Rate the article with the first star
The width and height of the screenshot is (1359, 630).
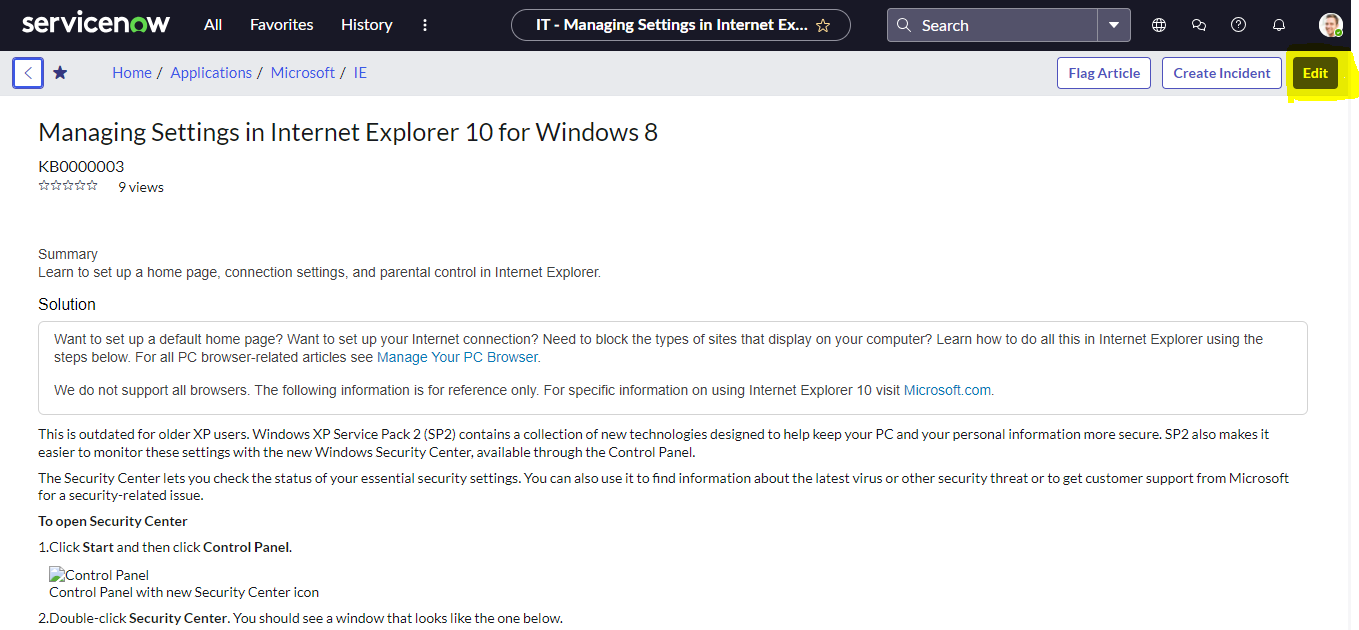point(42,184)
